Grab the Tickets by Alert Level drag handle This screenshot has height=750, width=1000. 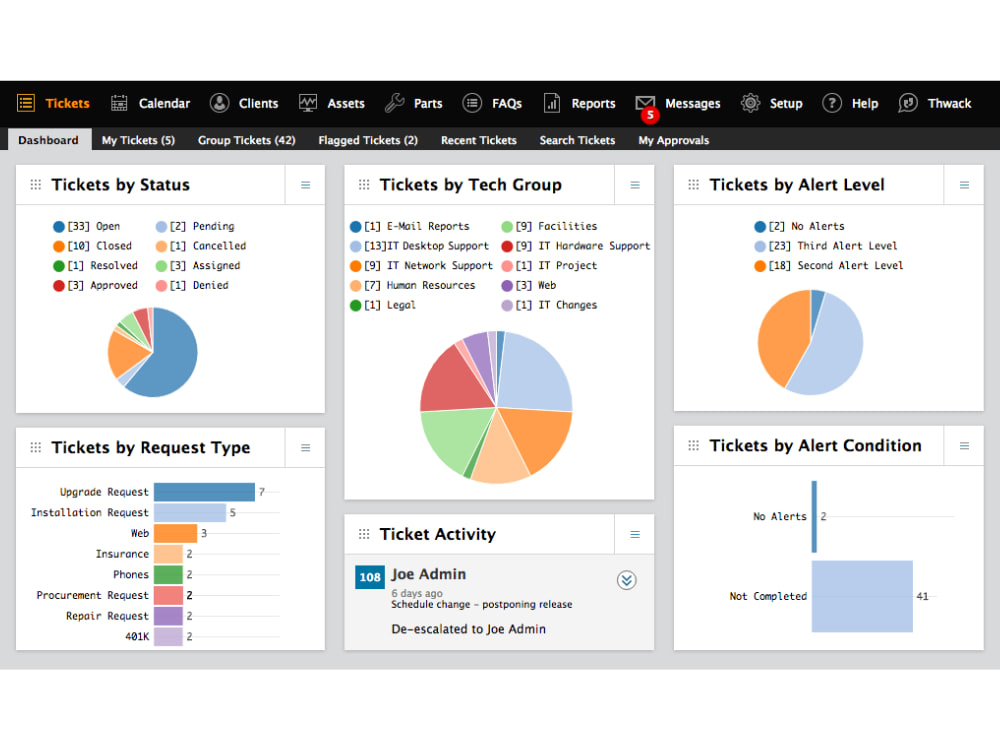(694, 184)
